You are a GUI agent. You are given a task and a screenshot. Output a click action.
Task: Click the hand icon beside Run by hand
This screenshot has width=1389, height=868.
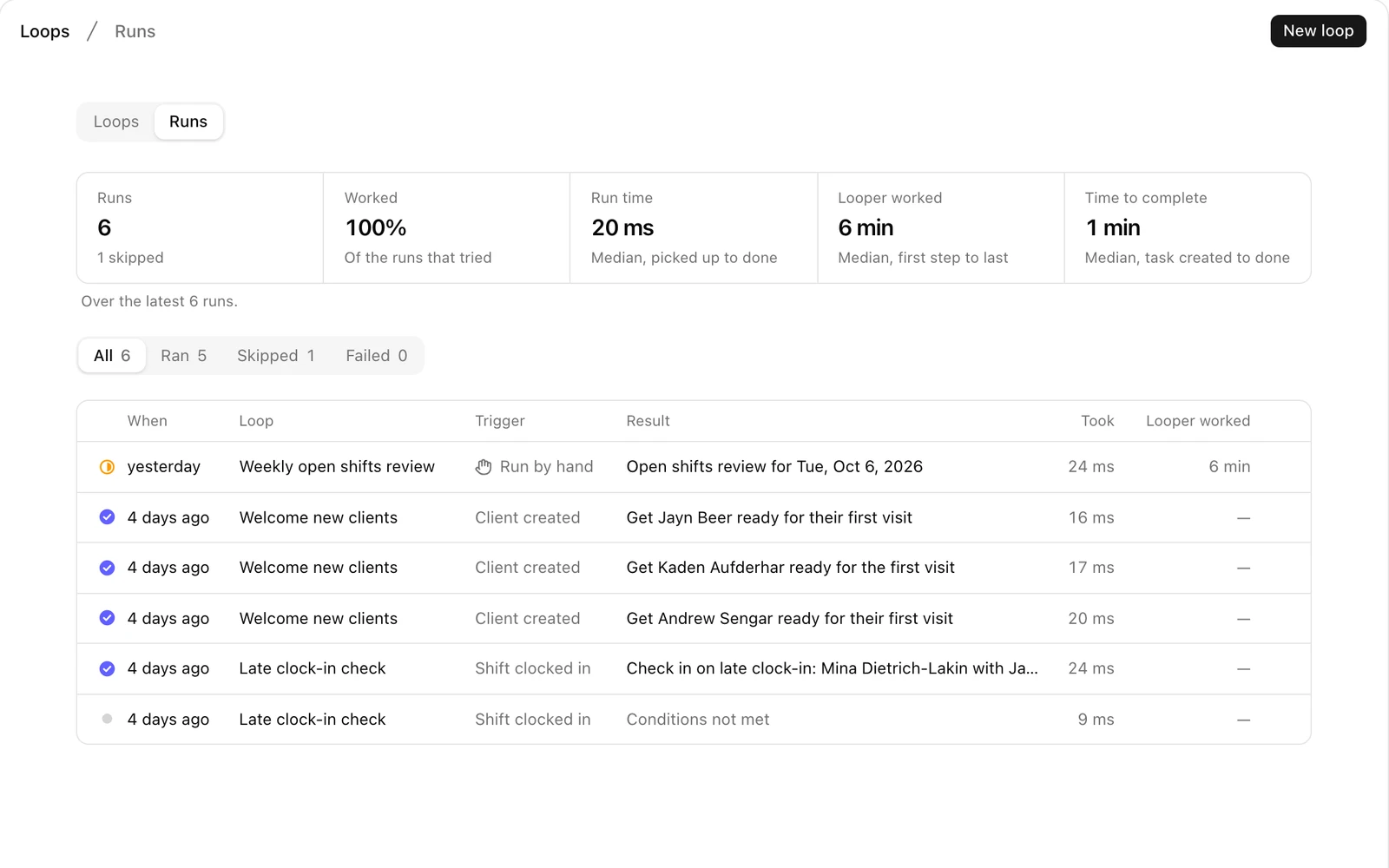(x=484, y=467)
